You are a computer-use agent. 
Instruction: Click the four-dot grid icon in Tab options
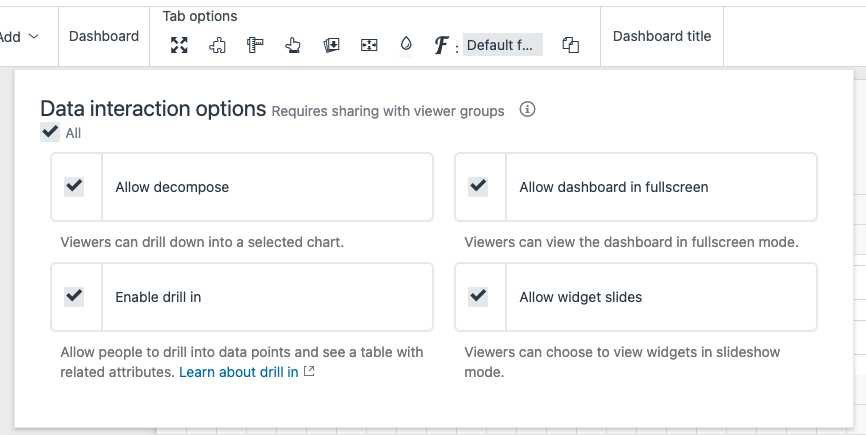369,45
